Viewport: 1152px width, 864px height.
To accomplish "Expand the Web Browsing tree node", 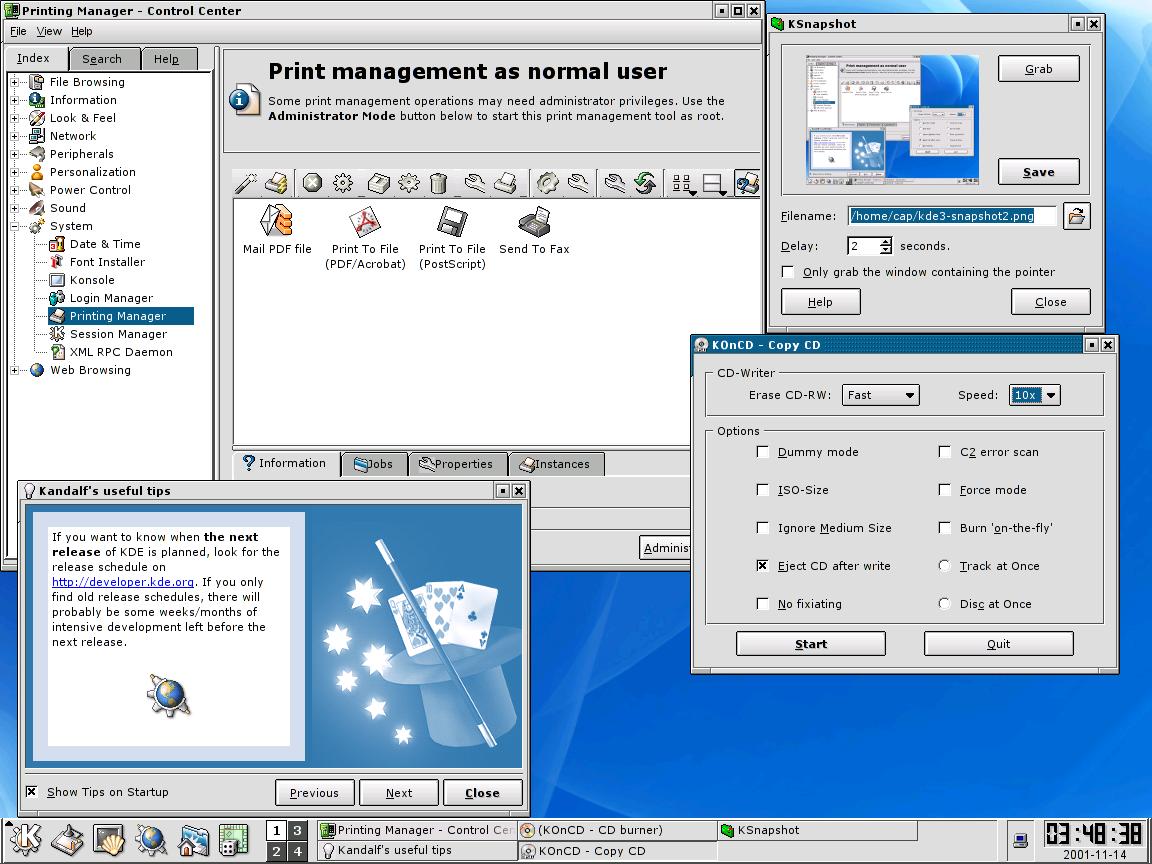I will [14, 370].
